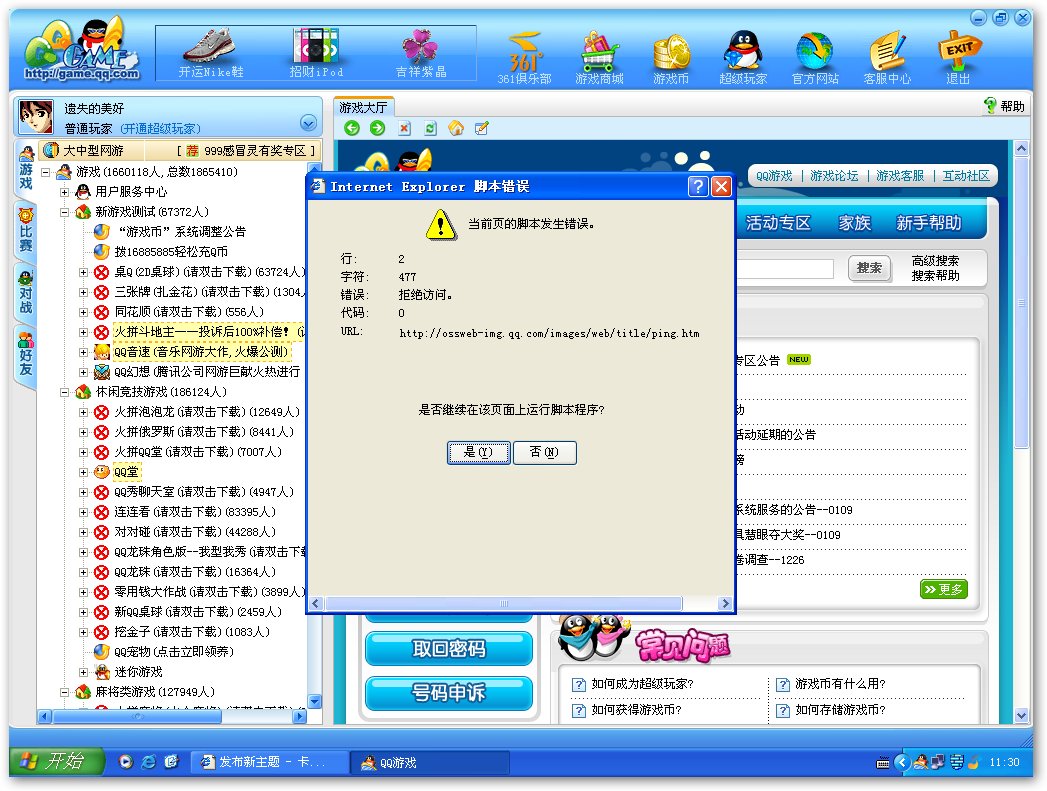1047x791 pixels.
Task: Open the 官方网站 globe icon
Action: pyautogui.click(x=815, y=58)
